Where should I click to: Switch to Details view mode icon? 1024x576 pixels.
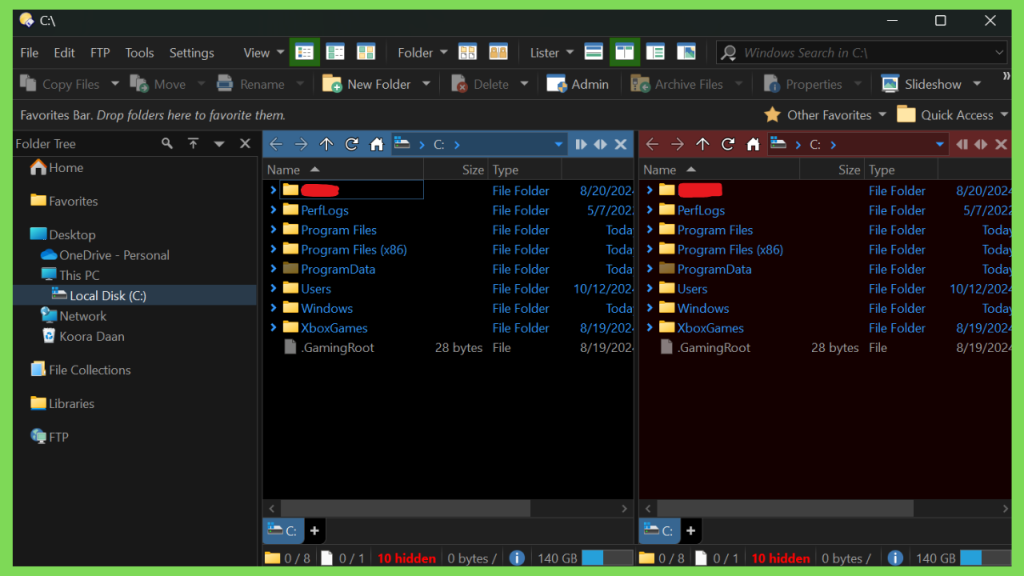(304, 52)
